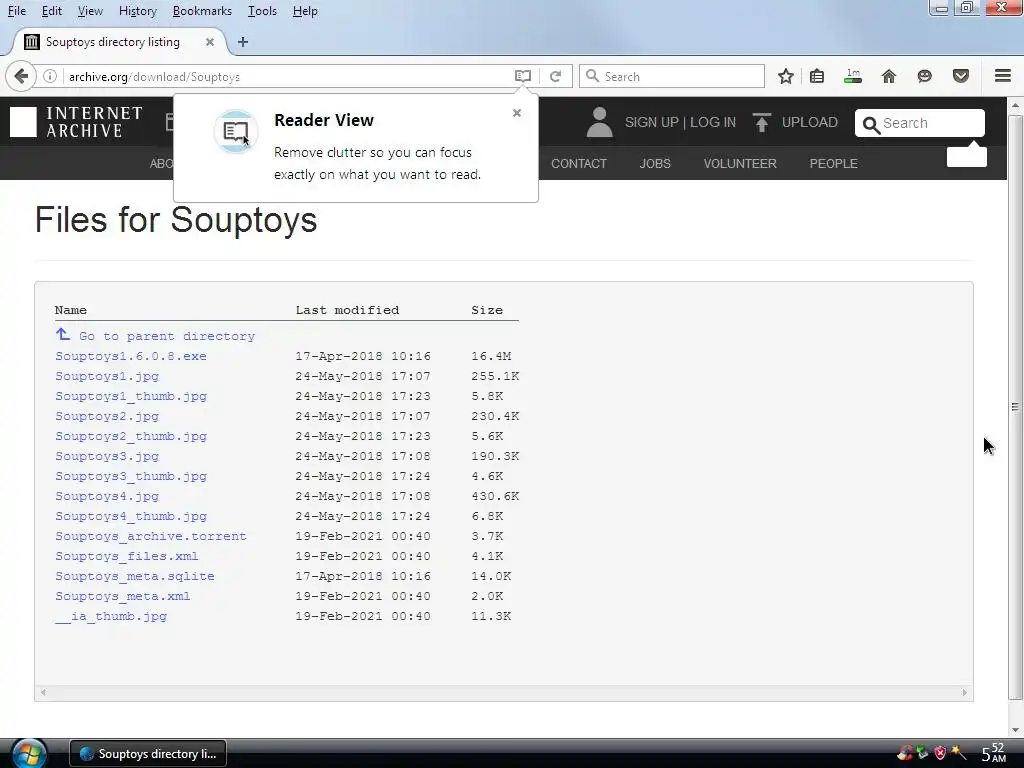Open Souptoys_meta.xml link

[123, 596]
